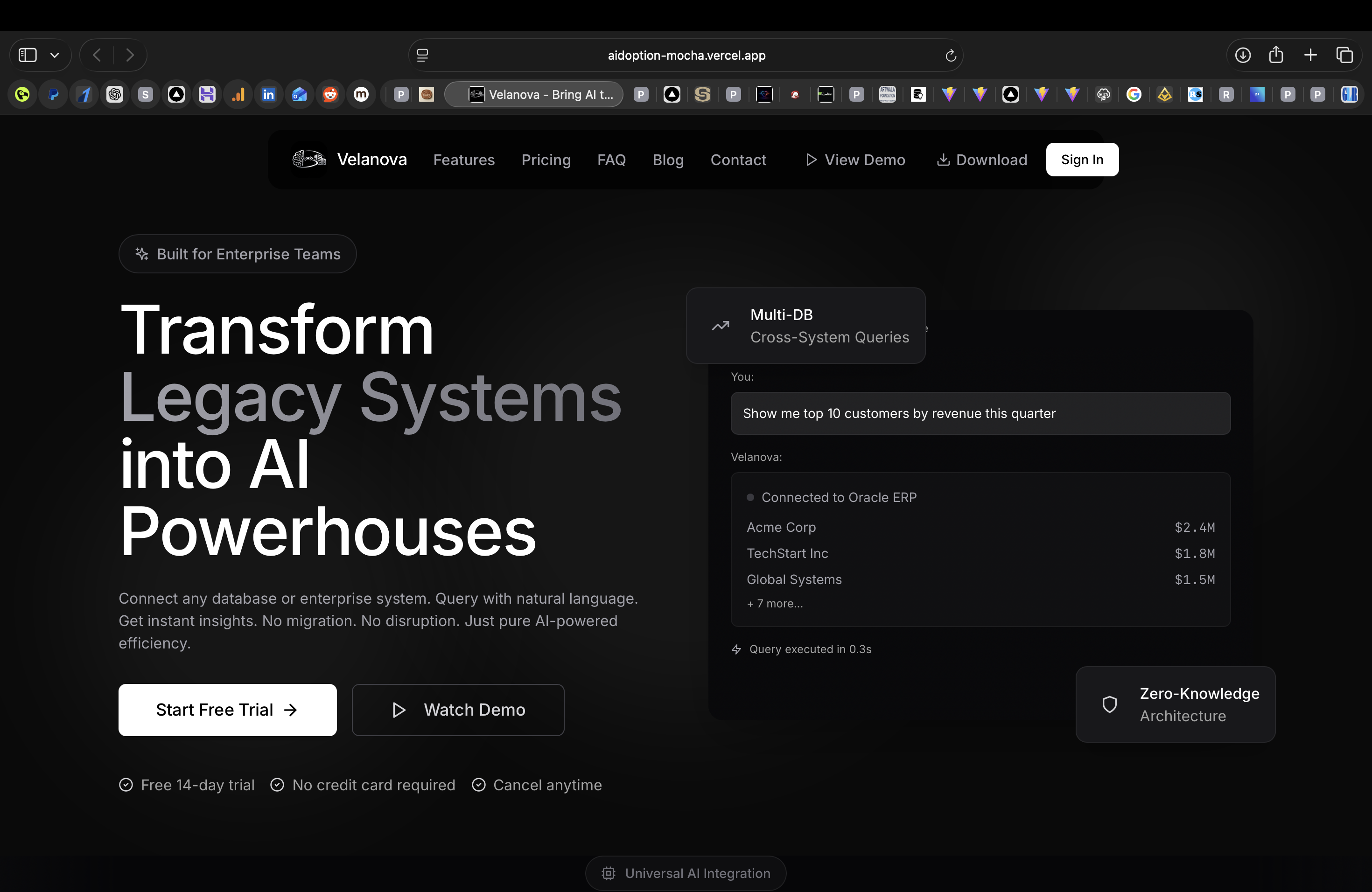Open the Reddit pinned tab
This screenshot has width=1372, height=892.
click(330, 95)
